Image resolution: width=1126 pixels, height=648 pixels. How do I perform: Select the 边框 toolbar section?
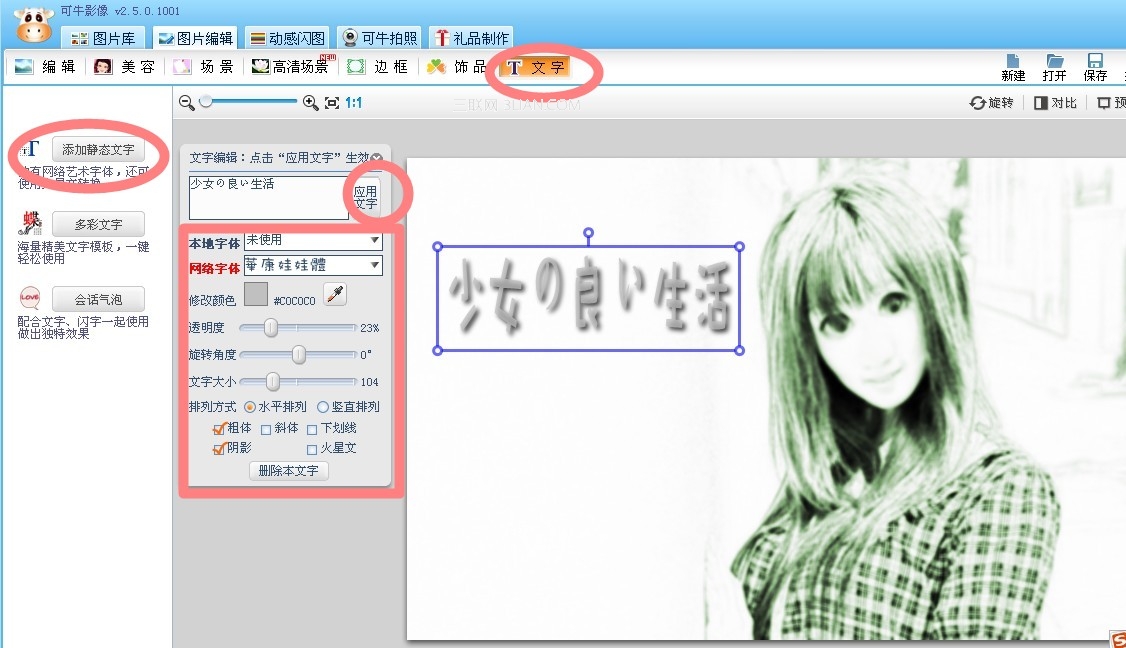click(x=378, y=67)
